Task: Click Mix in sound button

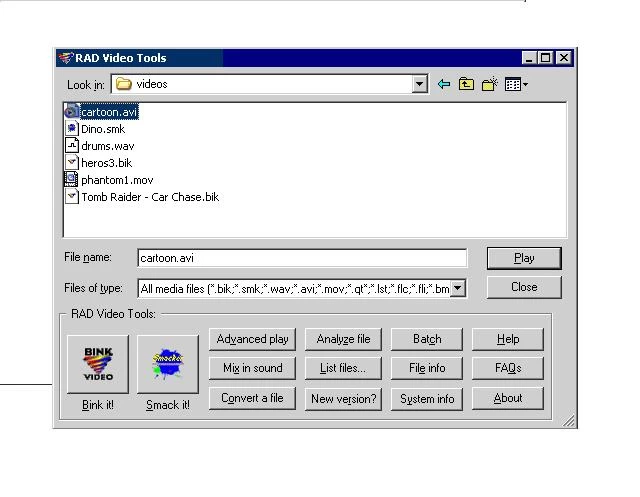Action: [x=252, y=368]
